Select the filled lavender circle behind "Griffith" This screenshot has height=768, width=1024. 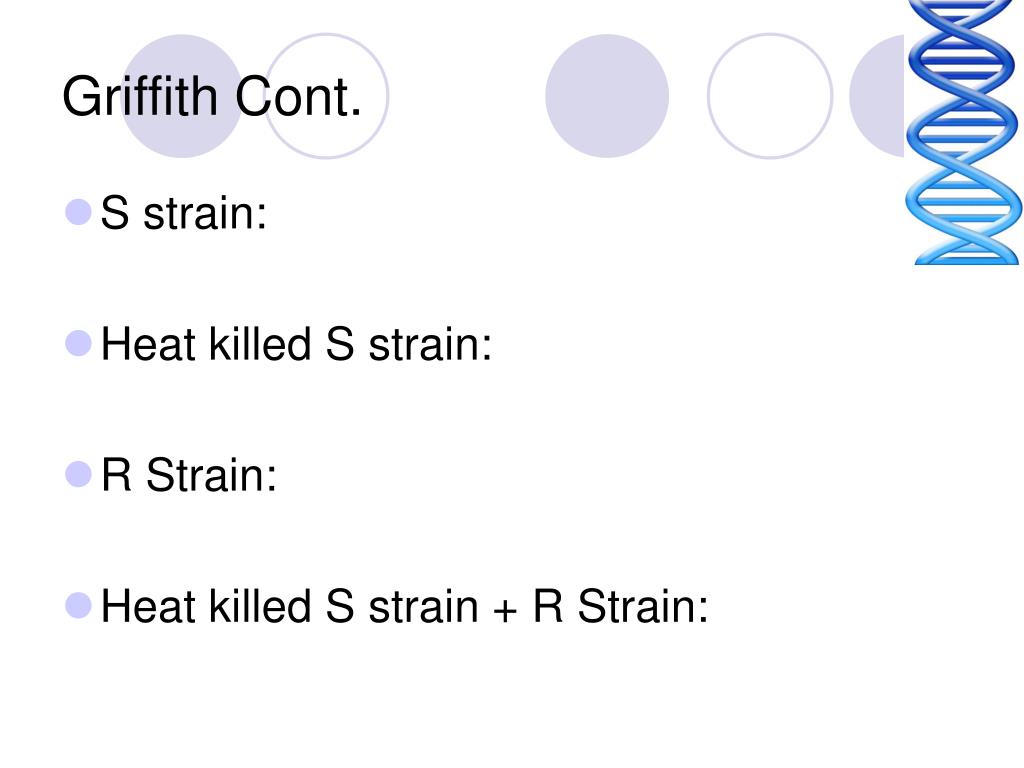(182, 96)
